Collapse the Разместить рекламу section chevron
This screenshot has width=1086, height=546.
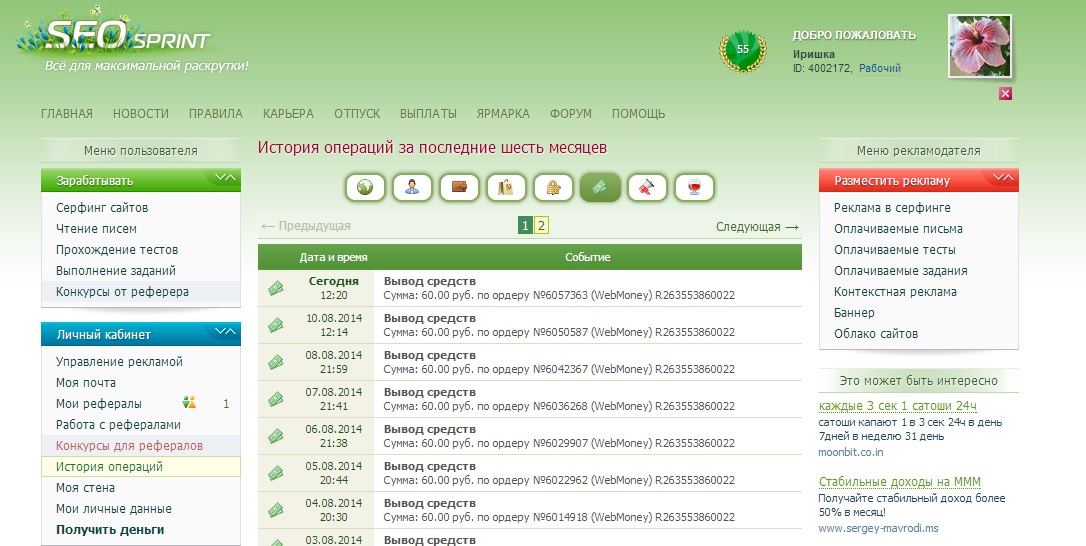(1003, 179)
